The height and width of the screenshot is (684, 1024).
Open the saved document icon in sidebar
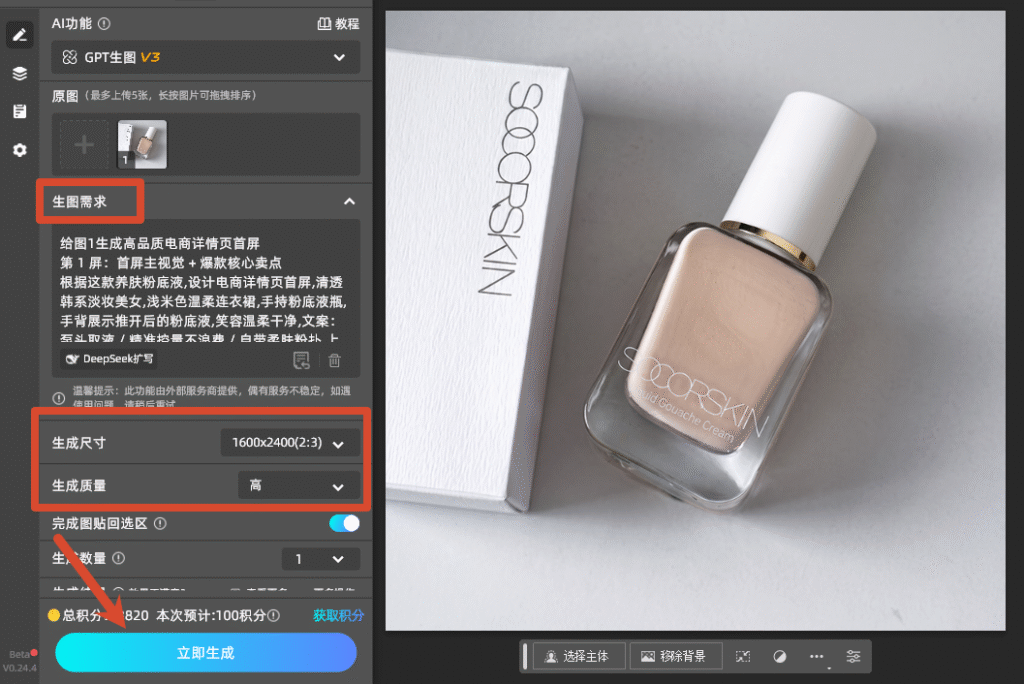click(20, 111)
